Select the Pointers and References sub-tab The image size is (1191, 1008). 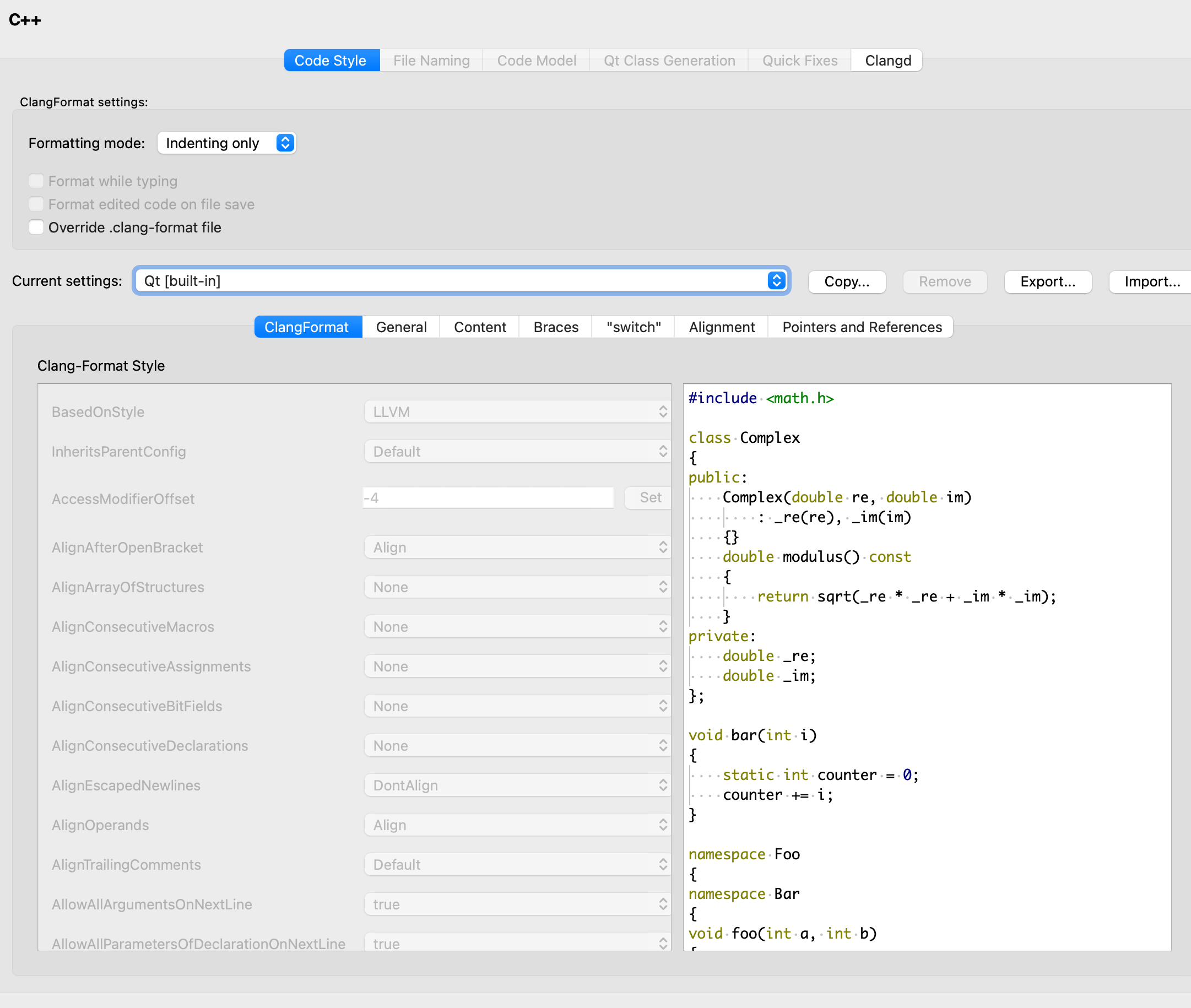(861, 327)
